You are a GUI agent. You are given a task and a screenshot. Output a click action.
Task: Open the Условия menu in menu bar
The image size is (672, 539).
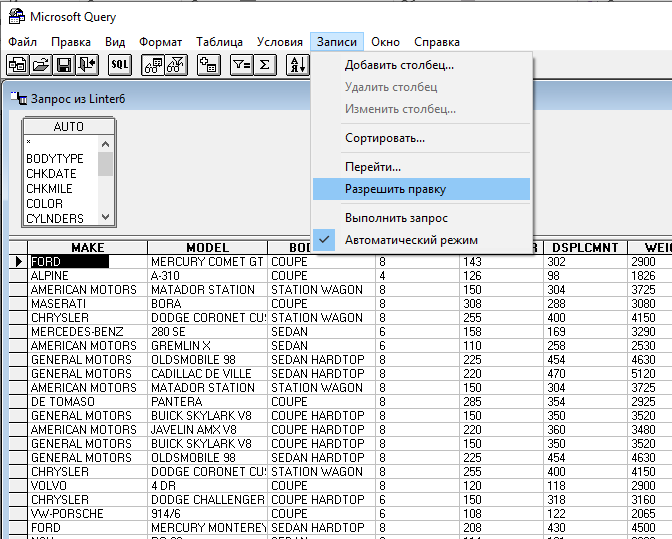pos(280,42)
